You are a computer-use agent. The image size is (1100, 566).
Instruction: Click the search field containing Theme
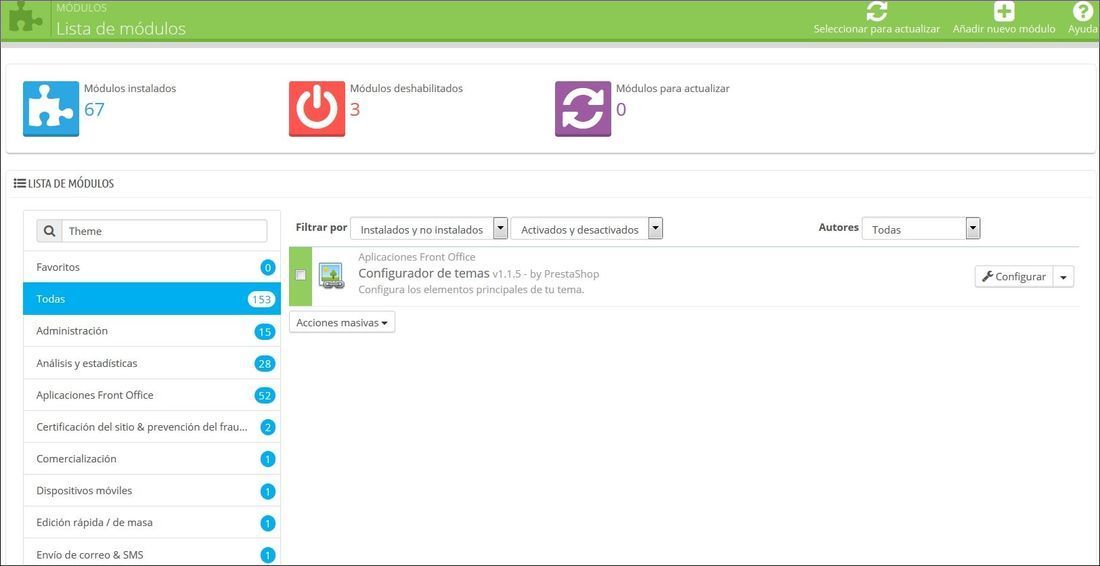coord(164,231)
